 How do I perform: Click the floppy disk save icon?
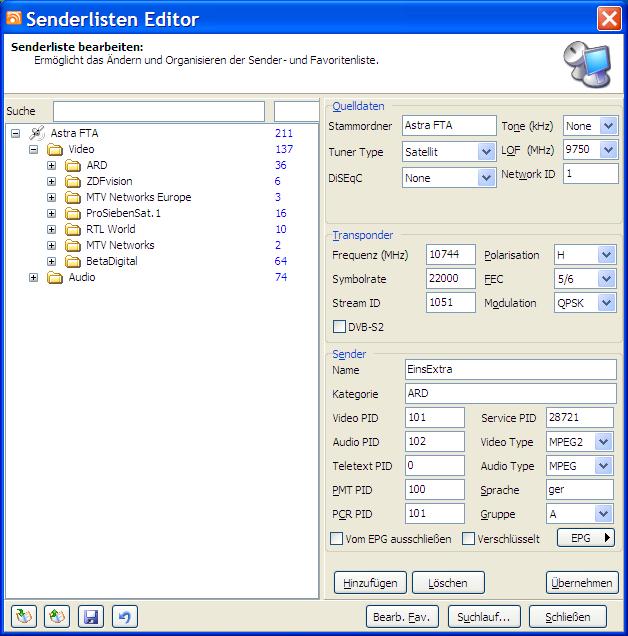click(91, 616)
